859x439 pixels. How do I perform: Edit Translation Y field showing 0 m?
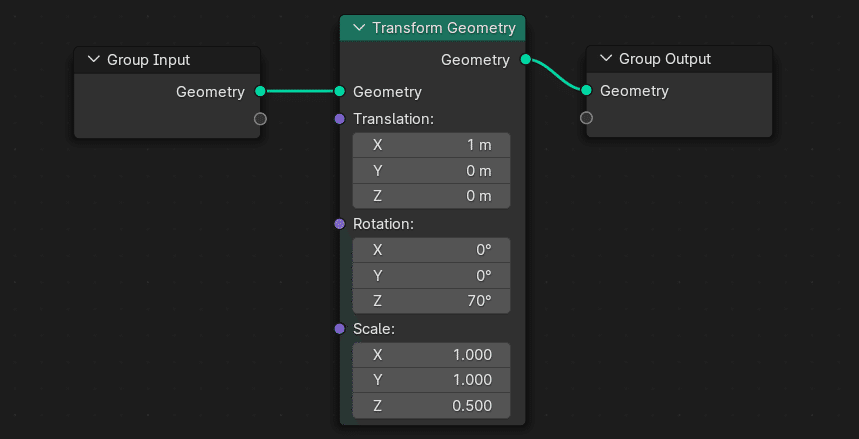431,171
